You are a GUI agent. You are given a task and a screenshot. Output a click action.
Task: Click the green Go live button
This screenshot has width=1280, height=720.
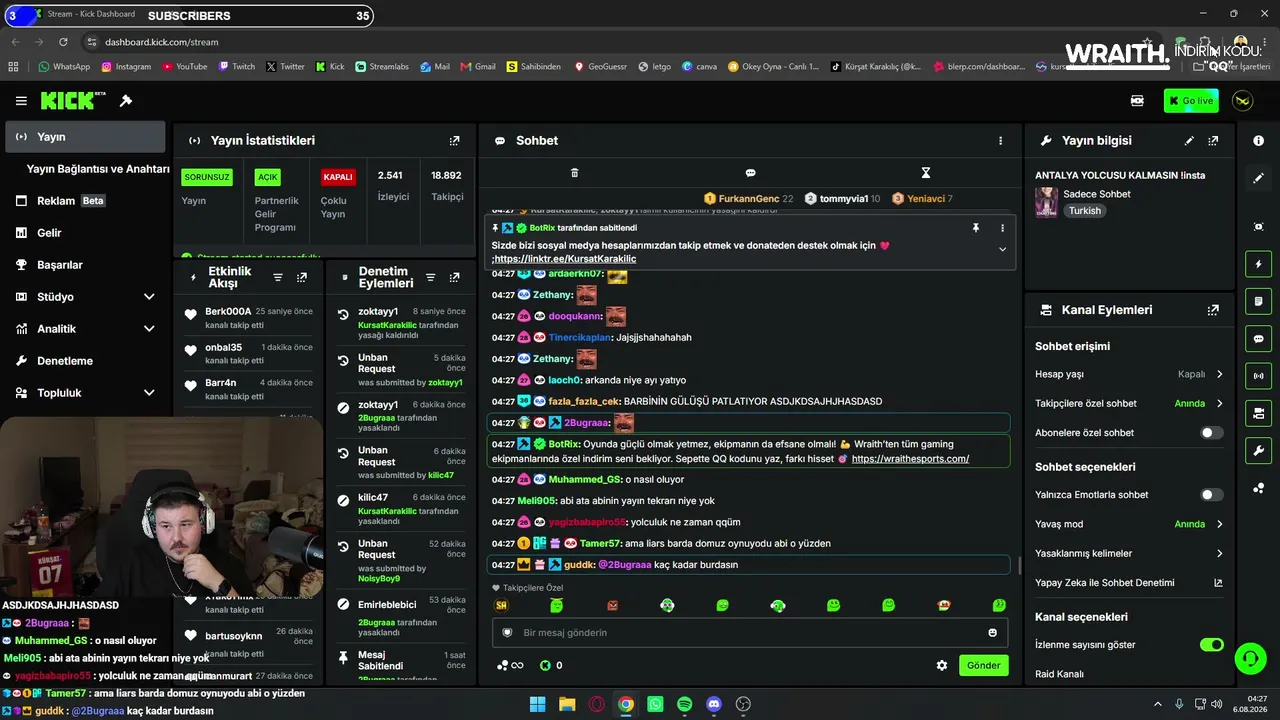click(1191, 101)
